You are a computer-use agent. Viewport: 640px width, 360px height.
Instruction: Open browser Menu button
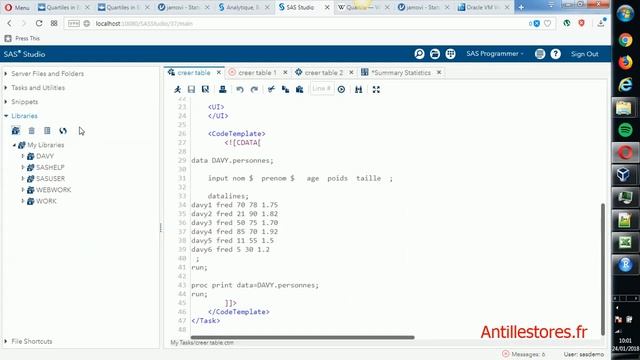point(17,7)
